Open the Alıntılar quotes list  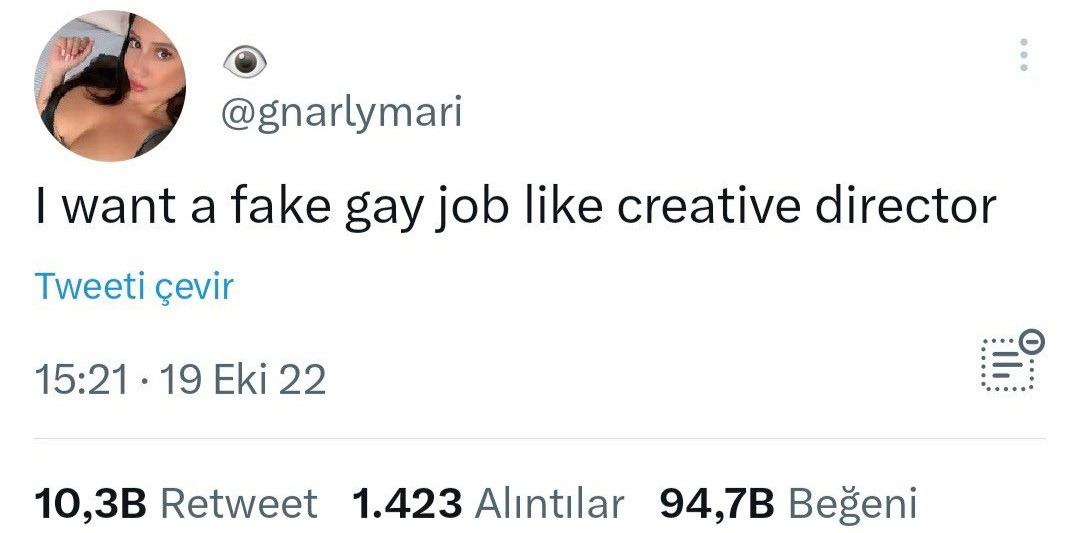point(549,503)
